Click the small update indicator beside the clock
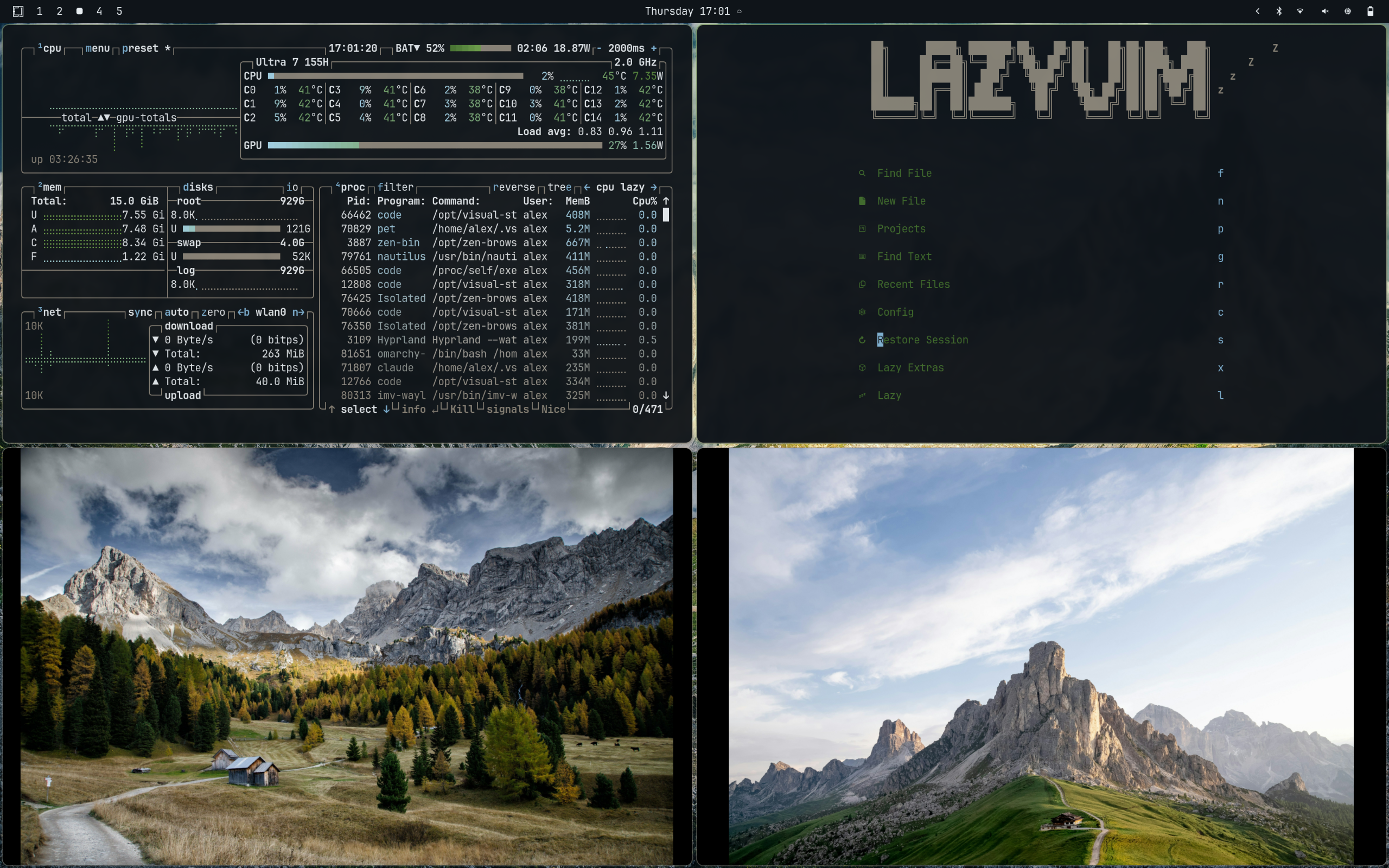Viewport: 1389px width, 868px height. 740,11
